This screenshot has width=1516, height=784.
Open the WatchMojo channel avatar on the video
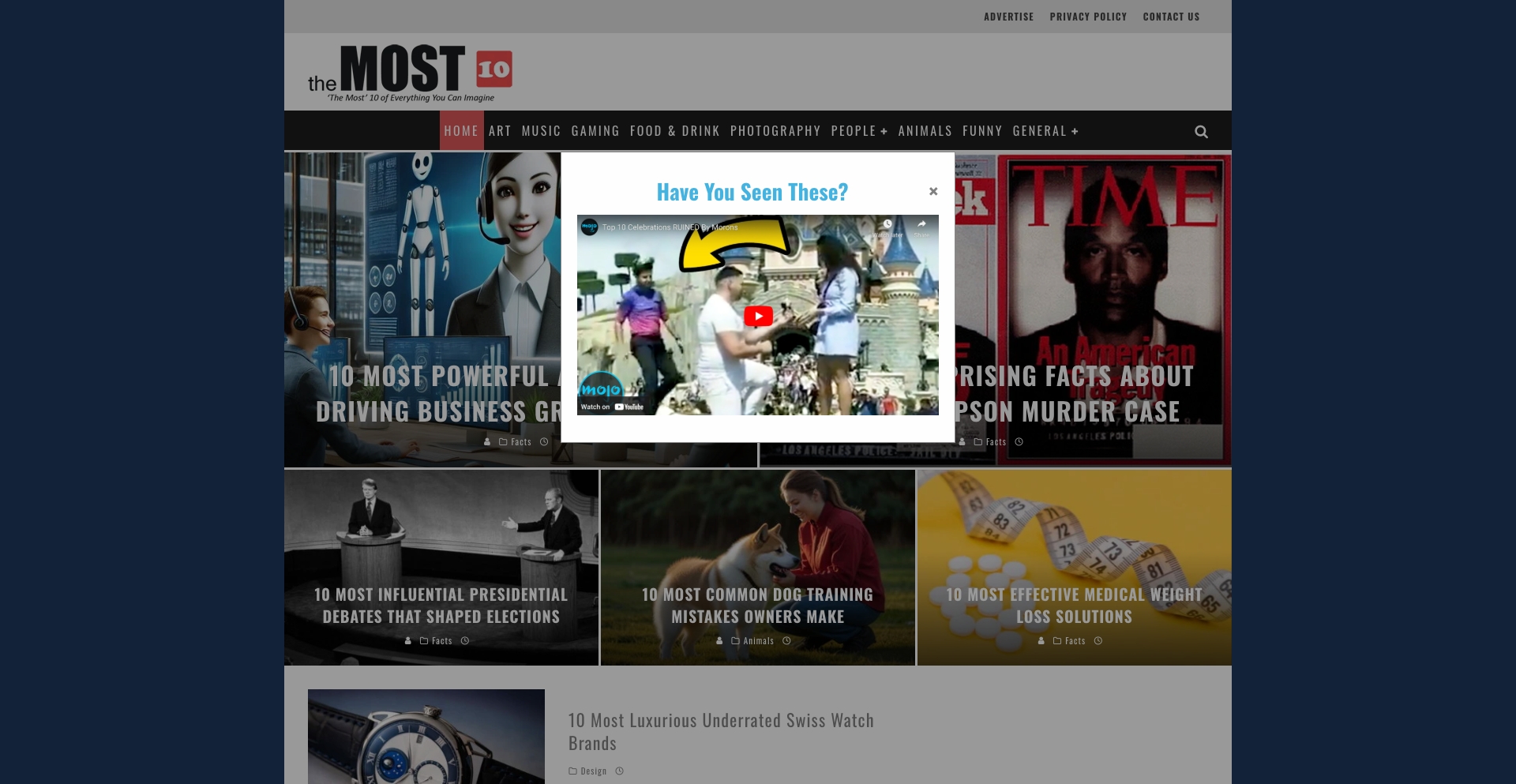point(589,227)
